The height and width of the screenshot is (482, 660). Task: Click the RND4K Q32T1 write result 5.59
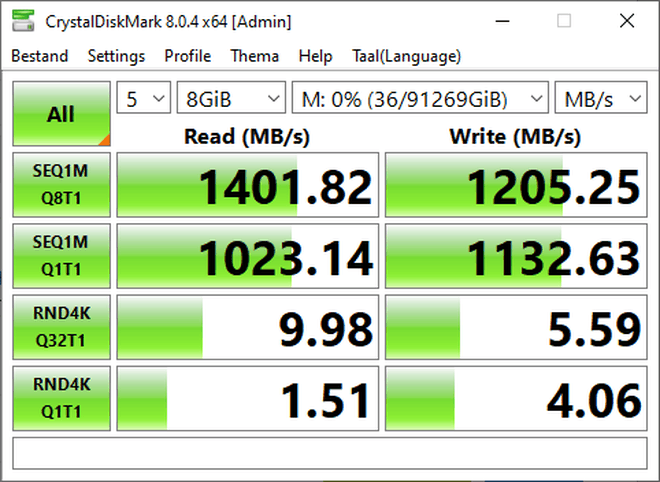pyautogui.click(x=516, y=327)
